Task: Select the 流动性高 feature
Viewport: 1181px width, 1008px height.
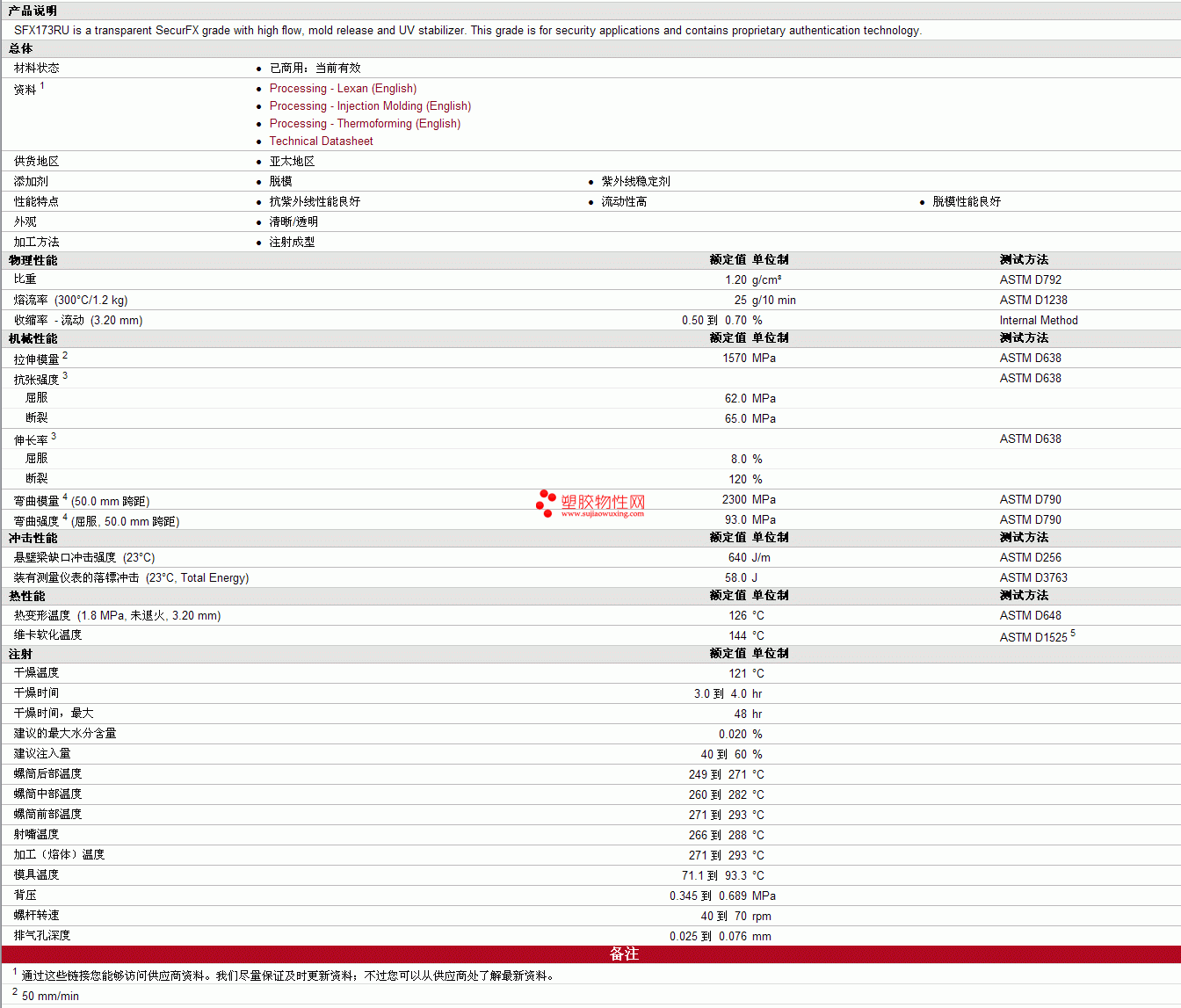Action: pyautogui.click(x=624, y=202)
